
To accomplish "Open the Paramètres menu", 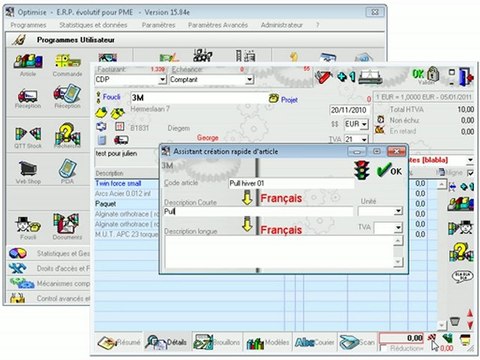I will 158,25.
